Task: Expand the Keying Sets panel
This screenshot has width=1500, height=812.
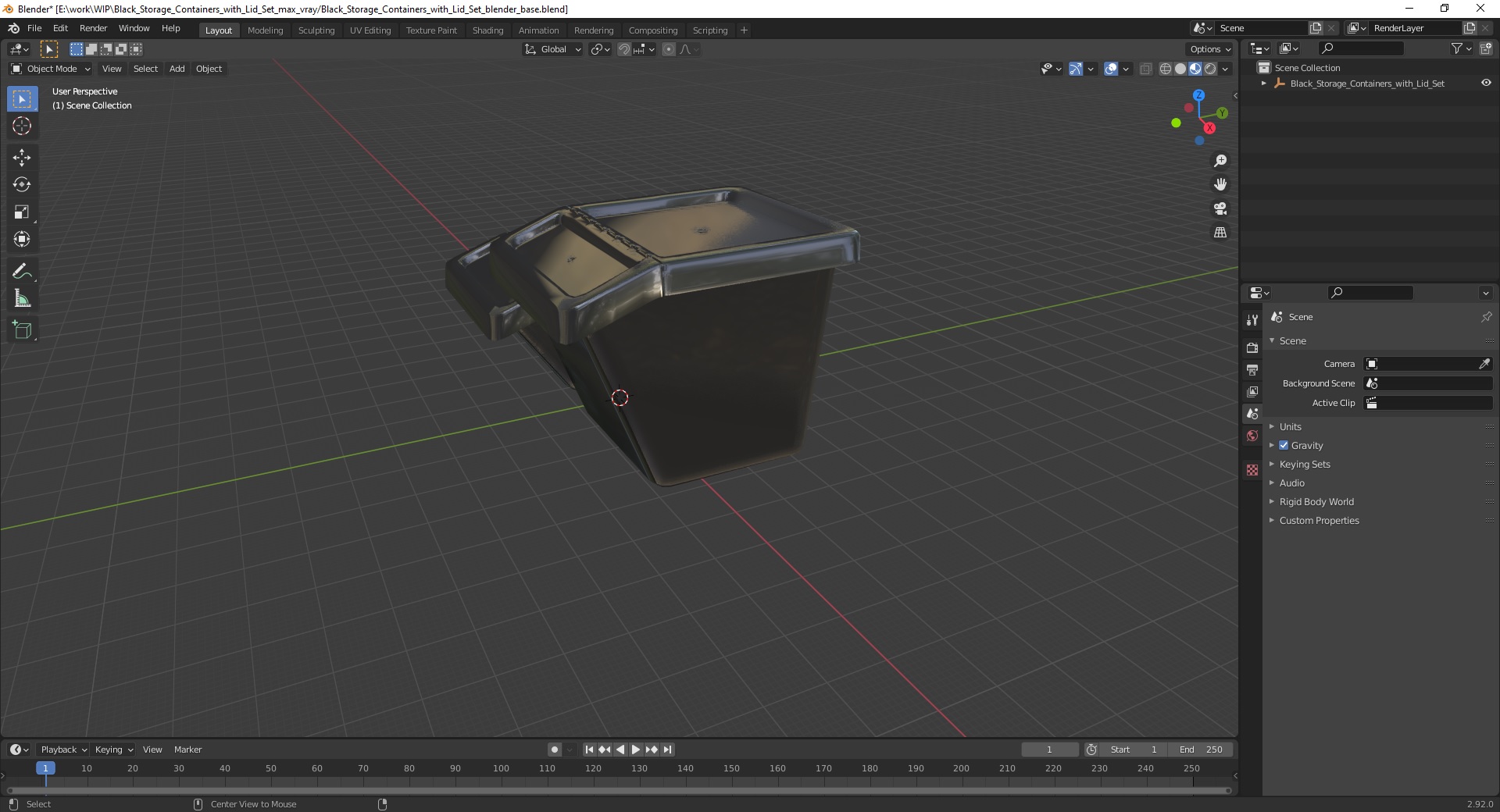Action: tap(1305, 464)
